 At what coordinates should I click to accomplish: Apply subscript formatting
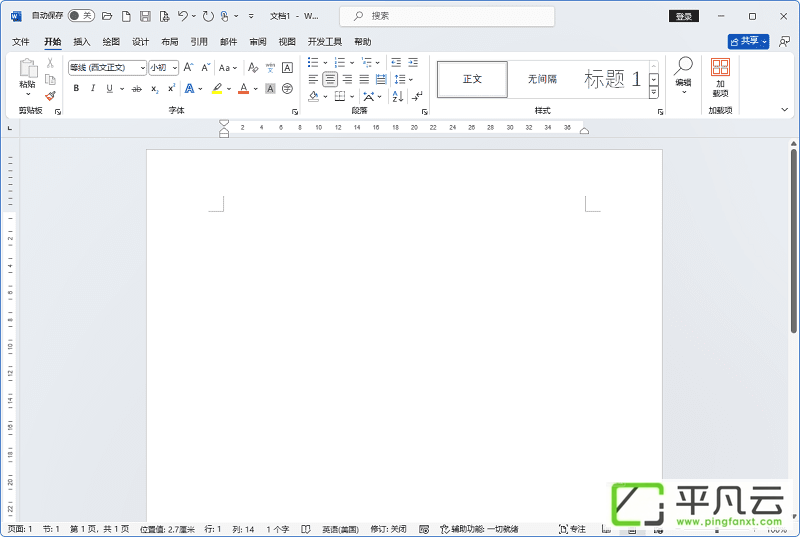(x=155, y=89)
